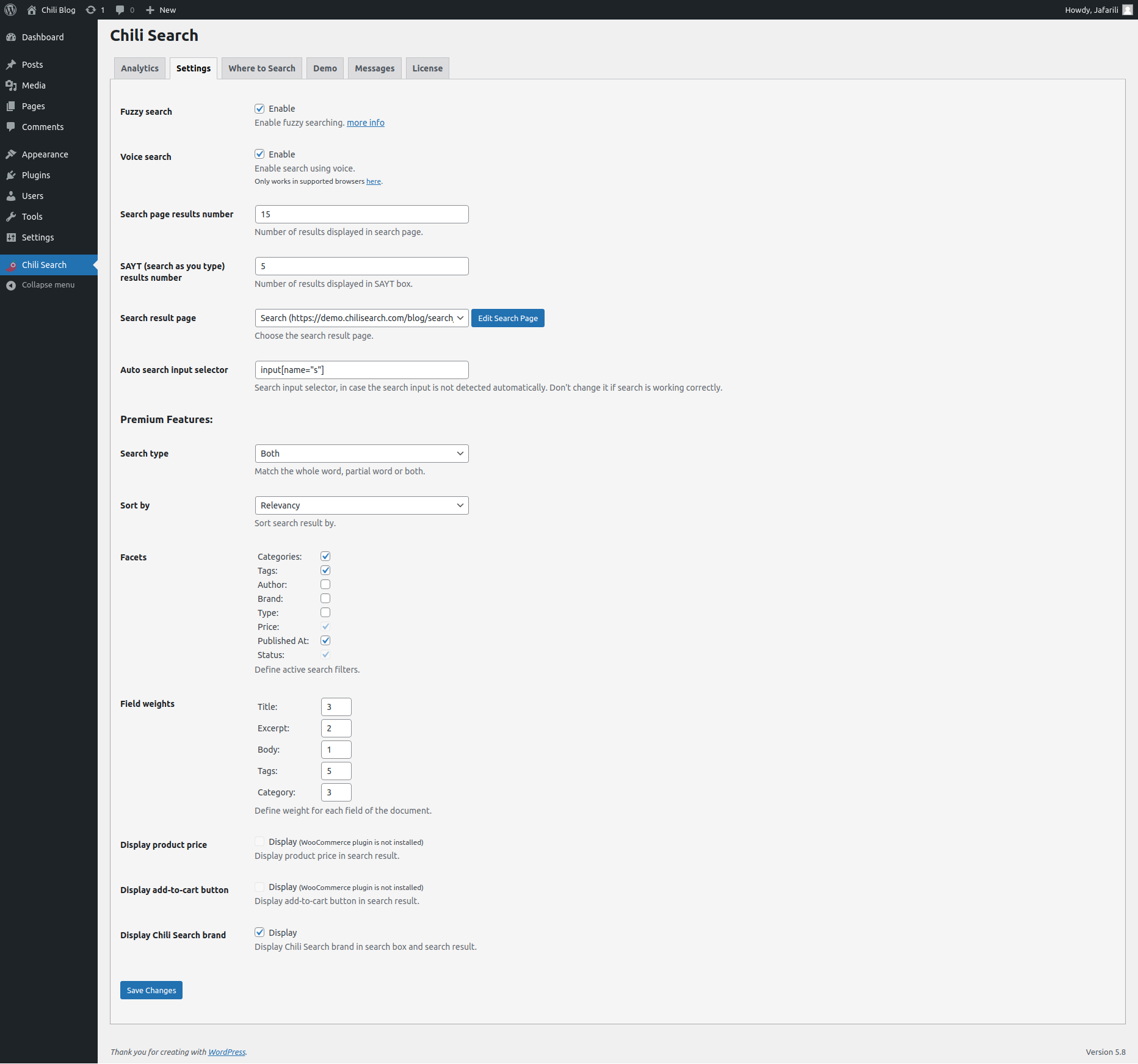Check the Type facet checkbox
Image resolution: width=1138 pixels, height=1064 pixels.
325,612
